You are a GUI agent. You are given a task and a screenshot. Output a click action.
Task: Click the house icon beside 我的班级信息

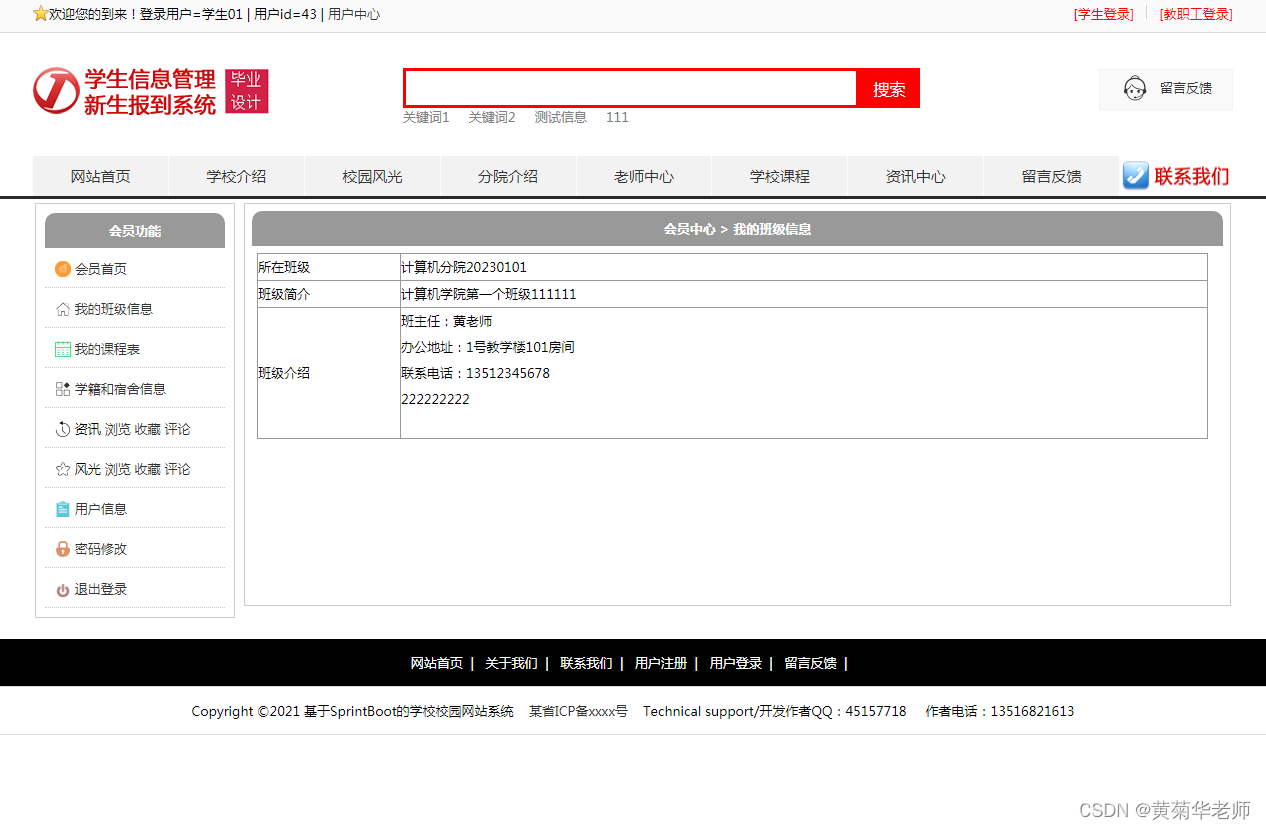[63, 309]
